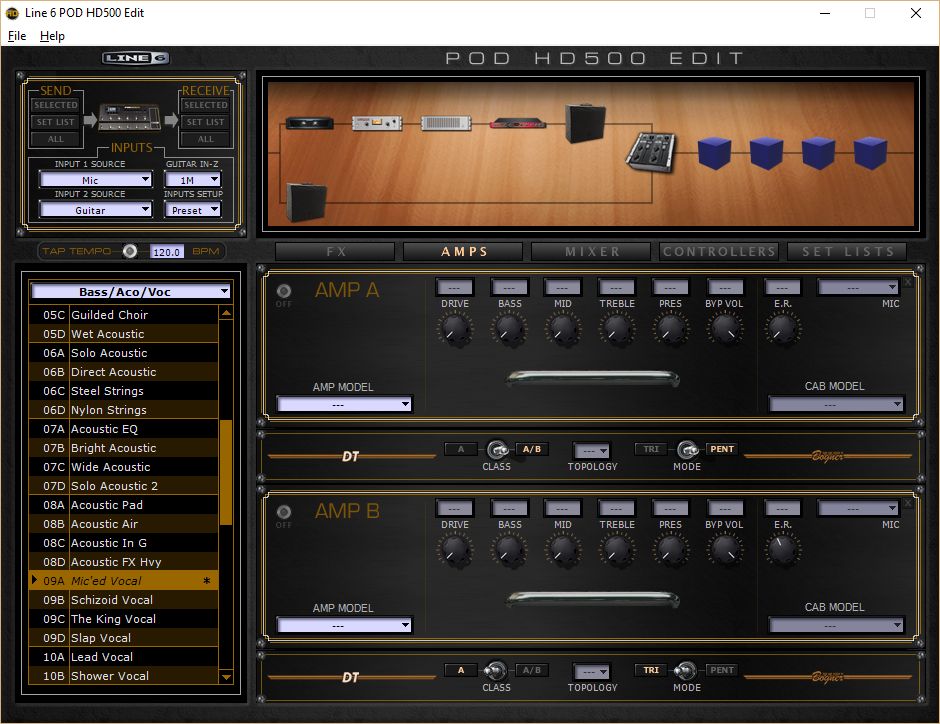Switch to the Controllers tab
This screenshot has height=724, width=940.
pos(719,252)
